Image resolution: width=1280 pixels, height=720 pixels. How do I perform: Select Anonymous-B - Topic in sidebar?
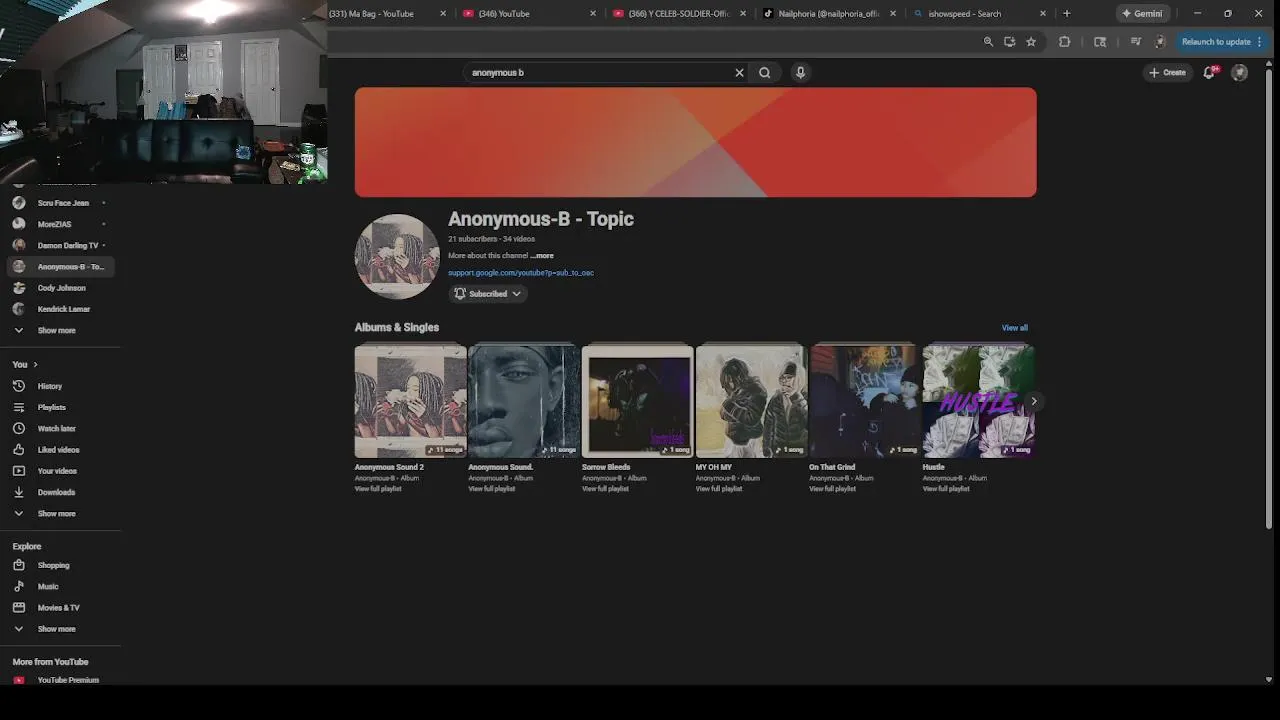60,267
